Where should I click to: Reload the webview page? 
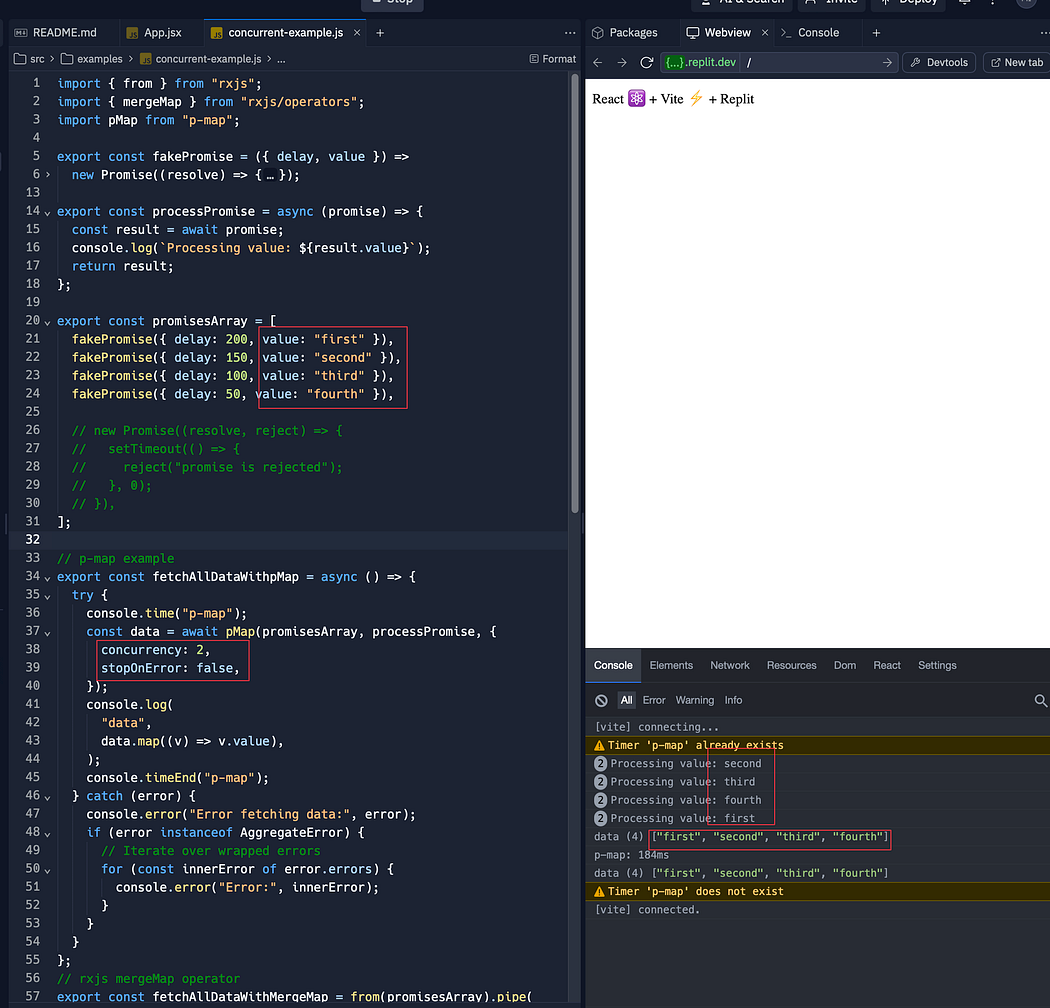pos(646,62)
